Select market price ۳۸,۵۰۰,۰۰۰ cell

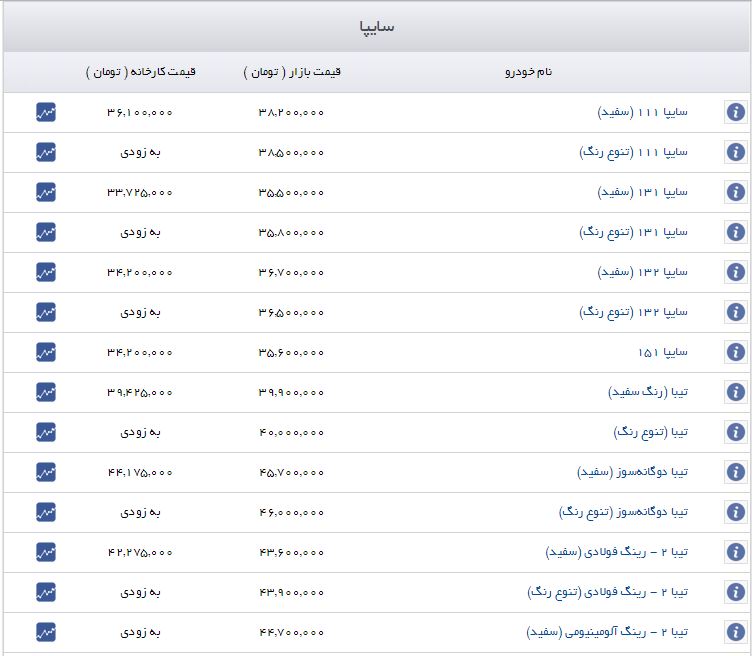[291, 152]
